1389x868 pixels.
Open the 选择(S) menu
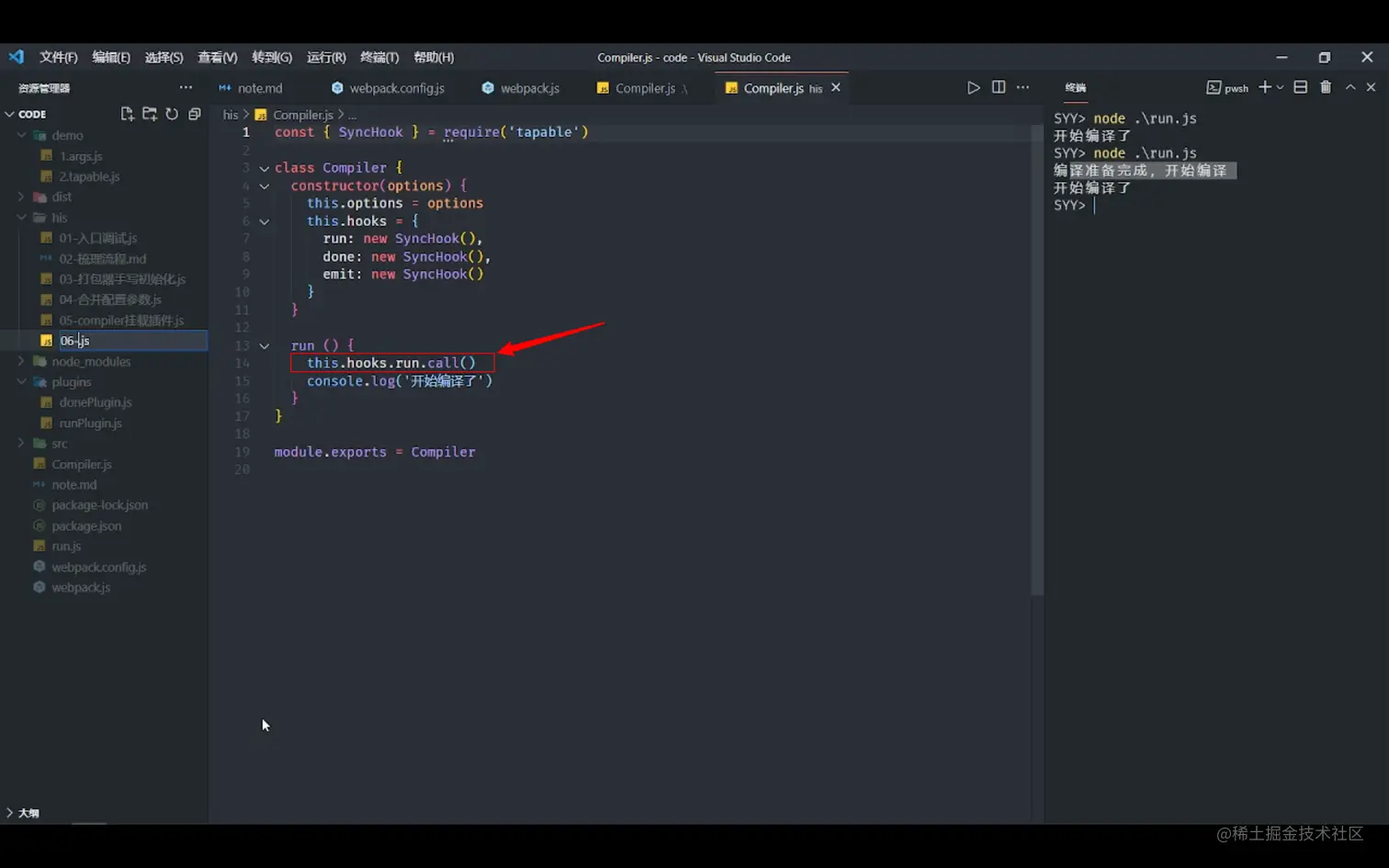(x=164, y=57)
